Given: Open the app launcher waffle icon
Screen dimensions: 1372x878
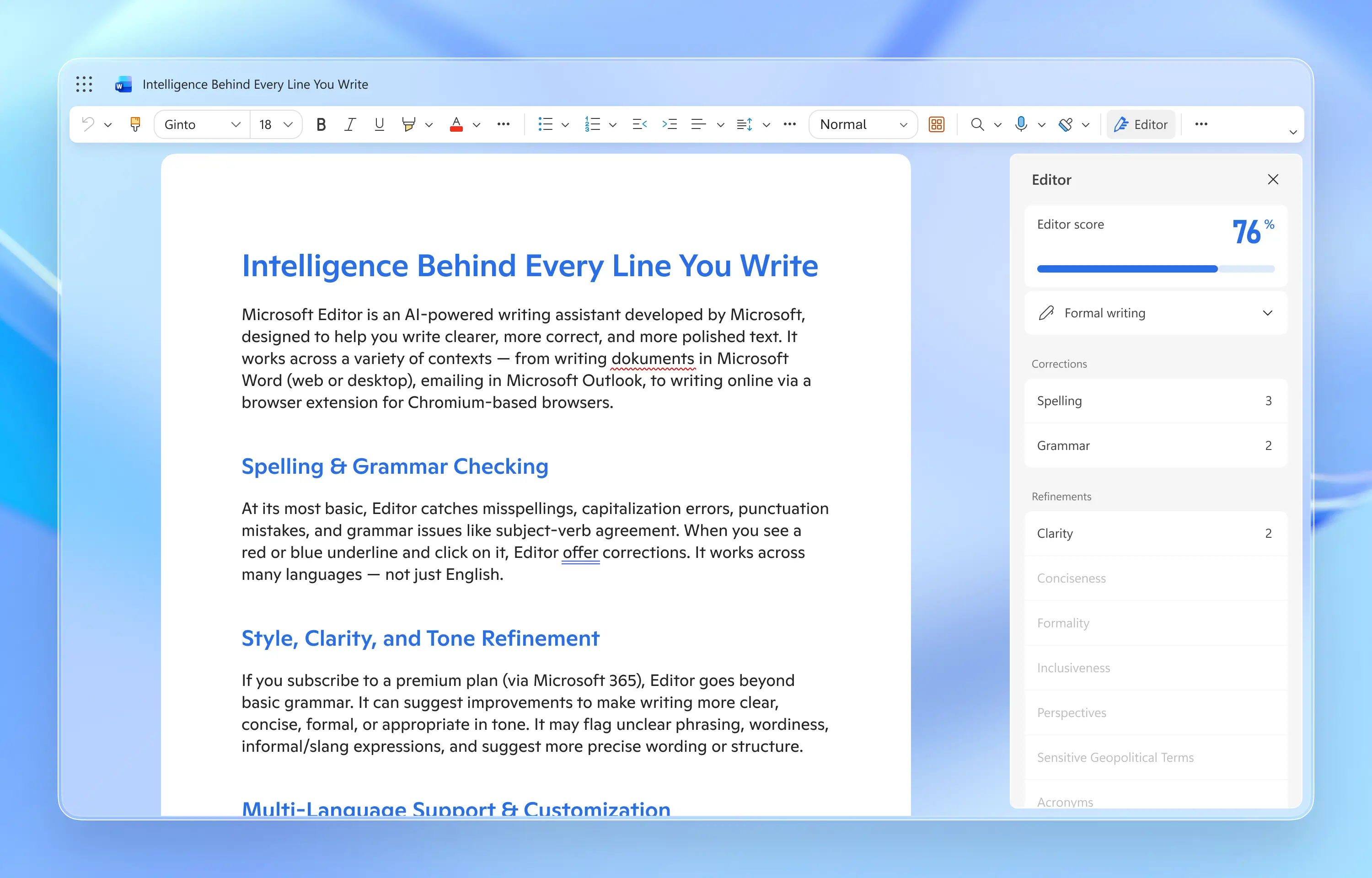Looking at the screenshot, I should click(x=84, y=85).
